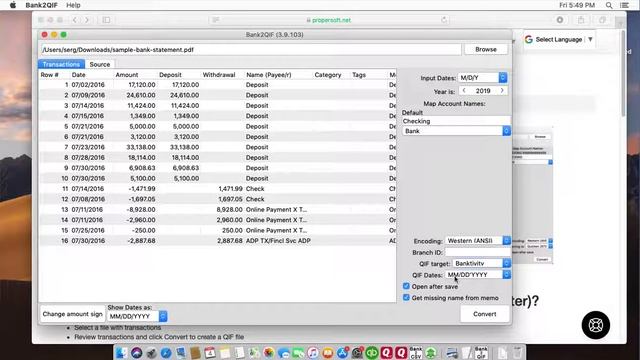
Task: Toggle Open after save checkbox
Action: (x=406, y=286)
